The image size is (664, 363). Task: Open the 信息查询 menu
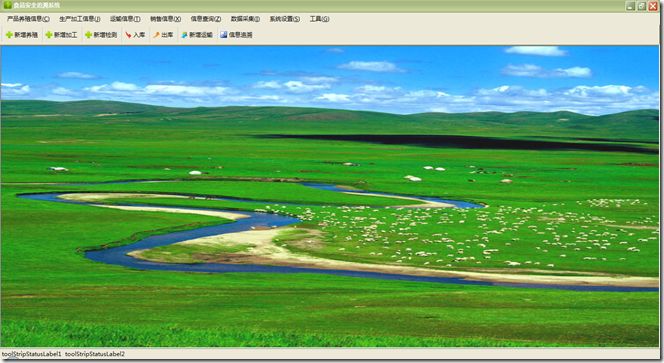205,19
